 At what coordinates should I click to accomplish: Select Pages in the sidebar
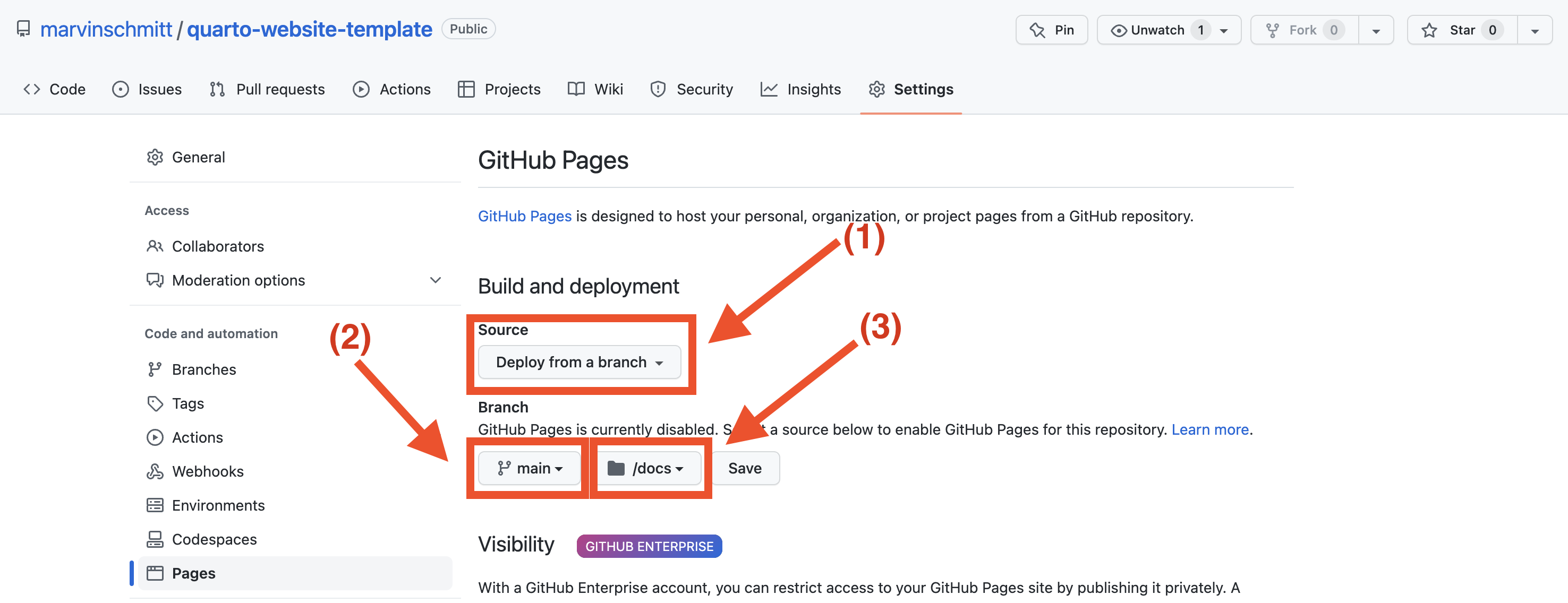tap(295, 574)
